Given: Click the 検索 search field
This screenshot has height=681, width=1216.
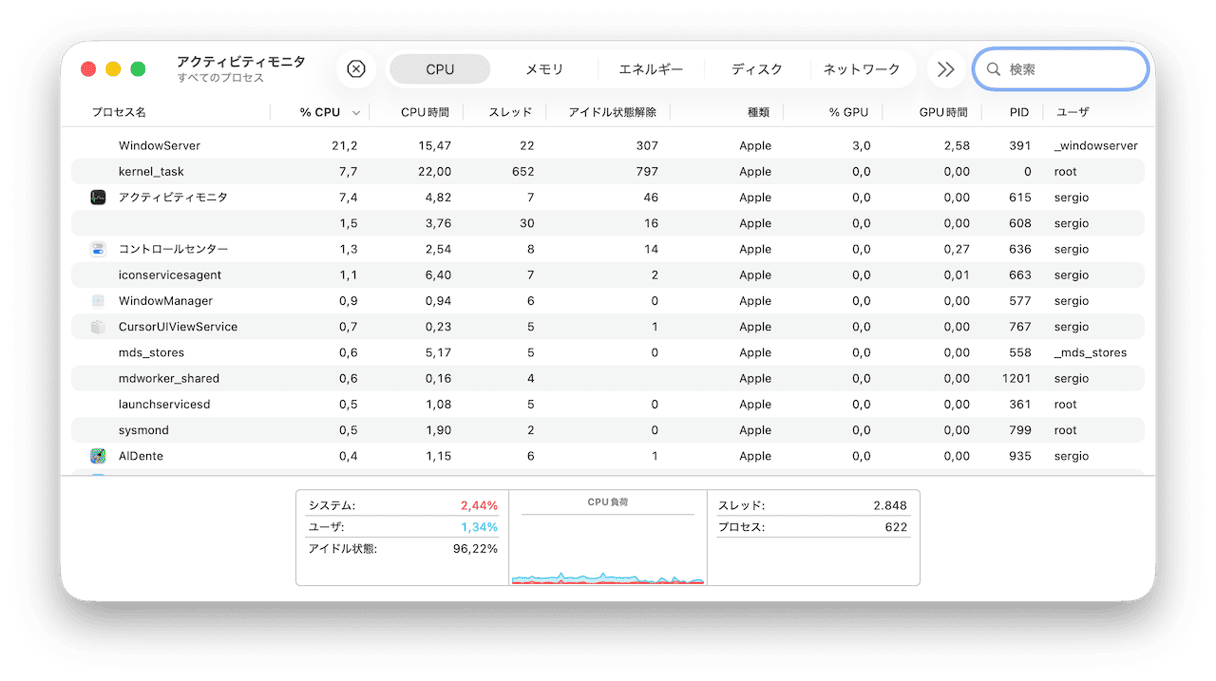Looking at the screenshot, I should (1072, 70).
